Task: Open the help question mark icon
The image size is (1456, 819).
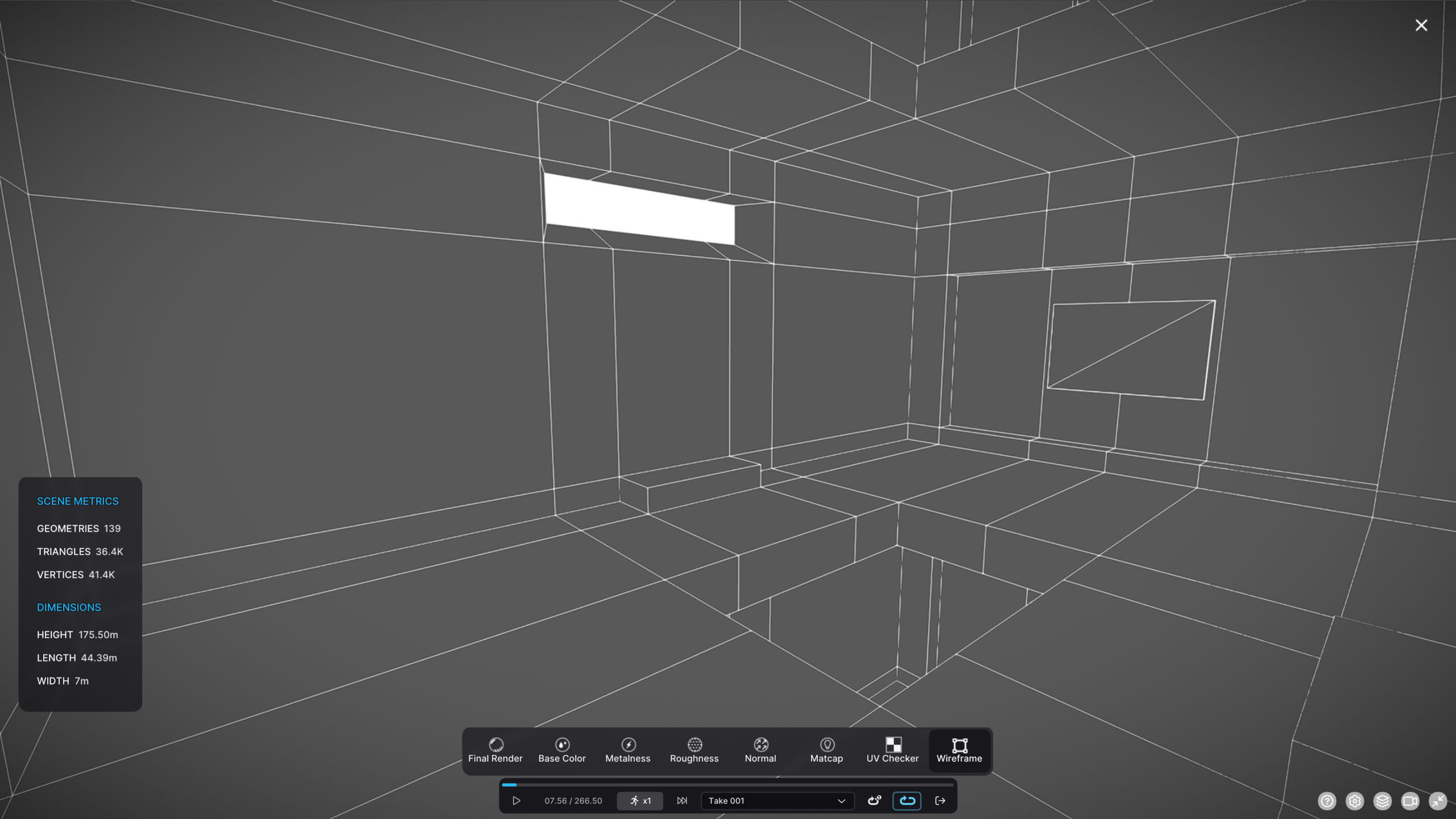Action: [x=1327, y=801]
